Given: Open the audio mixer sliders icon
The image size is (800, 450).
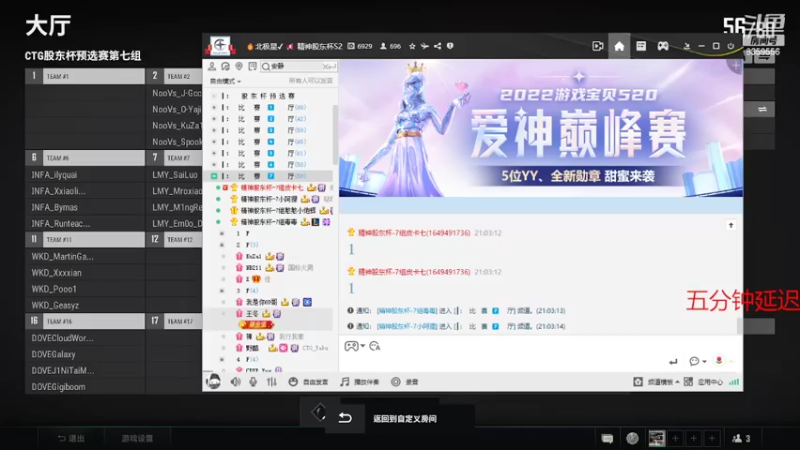Looking at the screenshot, I should pos(271,382).
